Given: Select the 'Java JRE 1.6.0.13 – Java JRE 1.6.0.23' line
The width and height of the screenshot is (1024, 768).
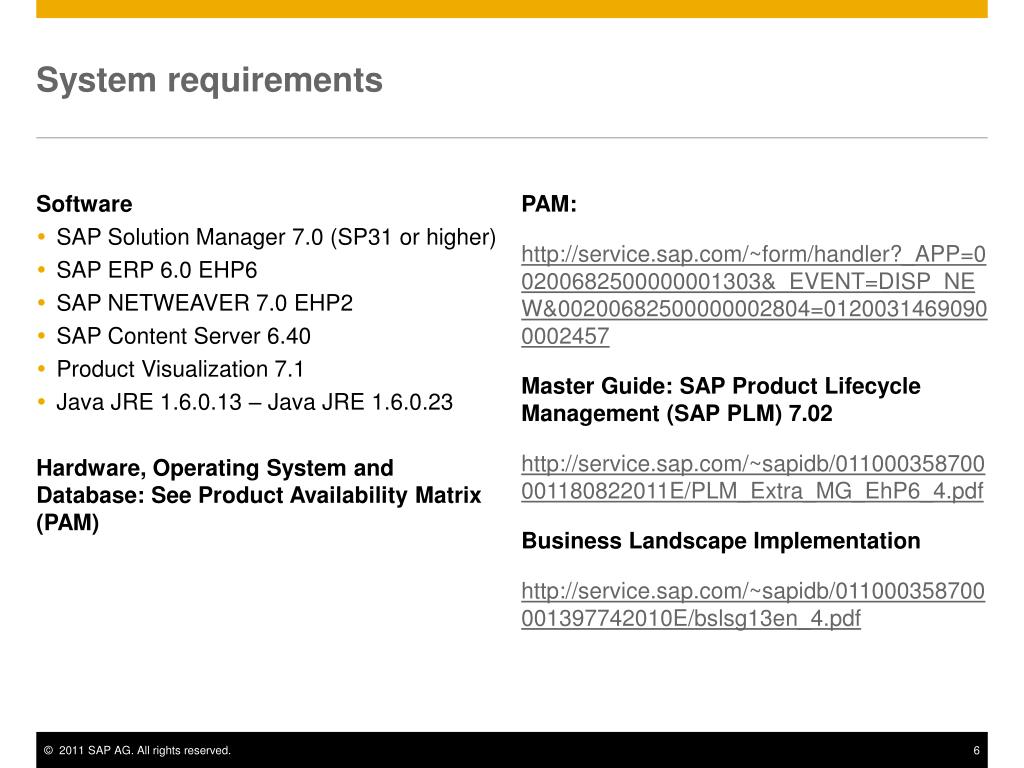Looking at the screenshot, I should pyautogui.click(x=255, y=402).
